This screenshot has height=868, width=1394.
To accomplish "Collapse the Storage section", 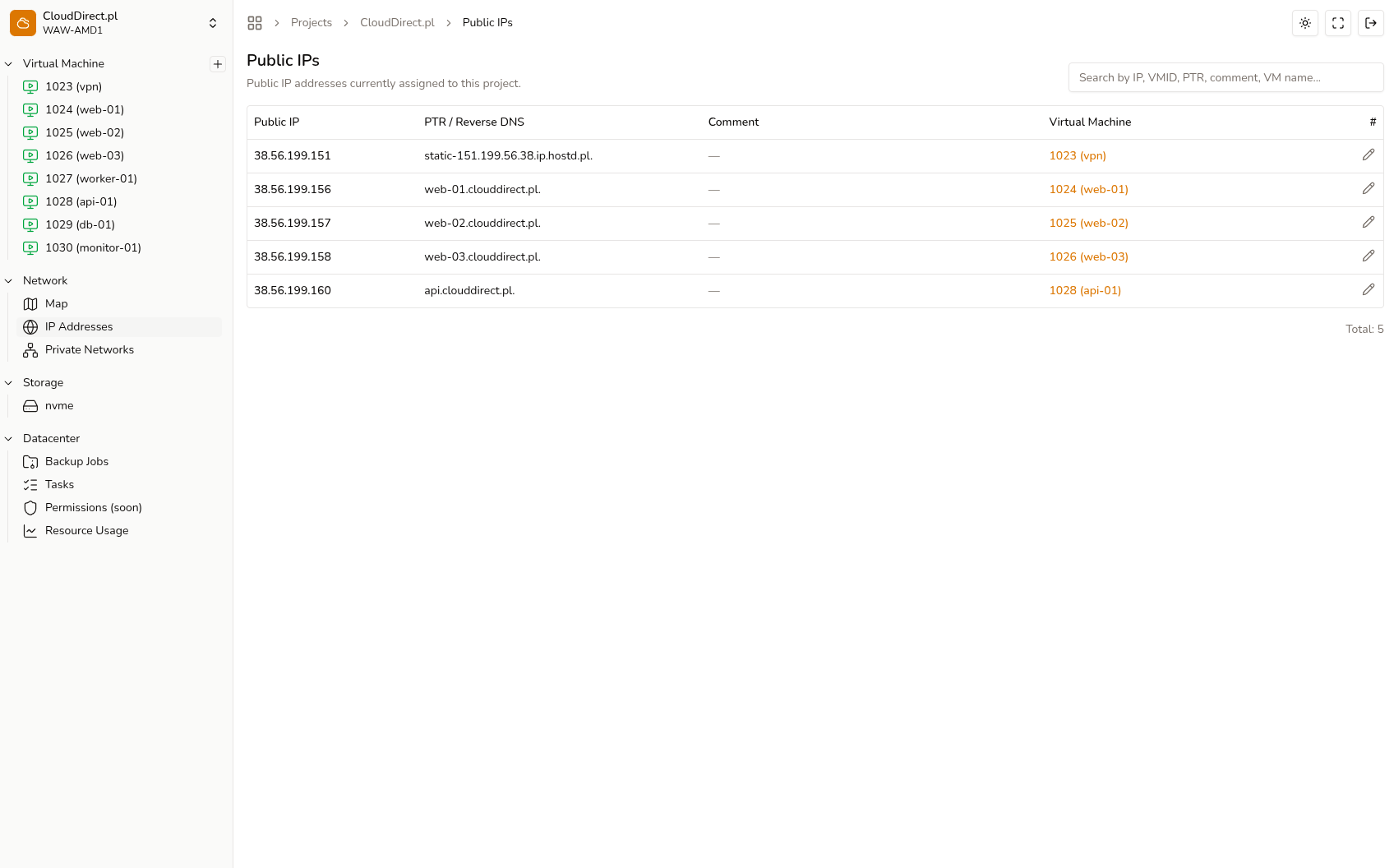I will (8, 382).
